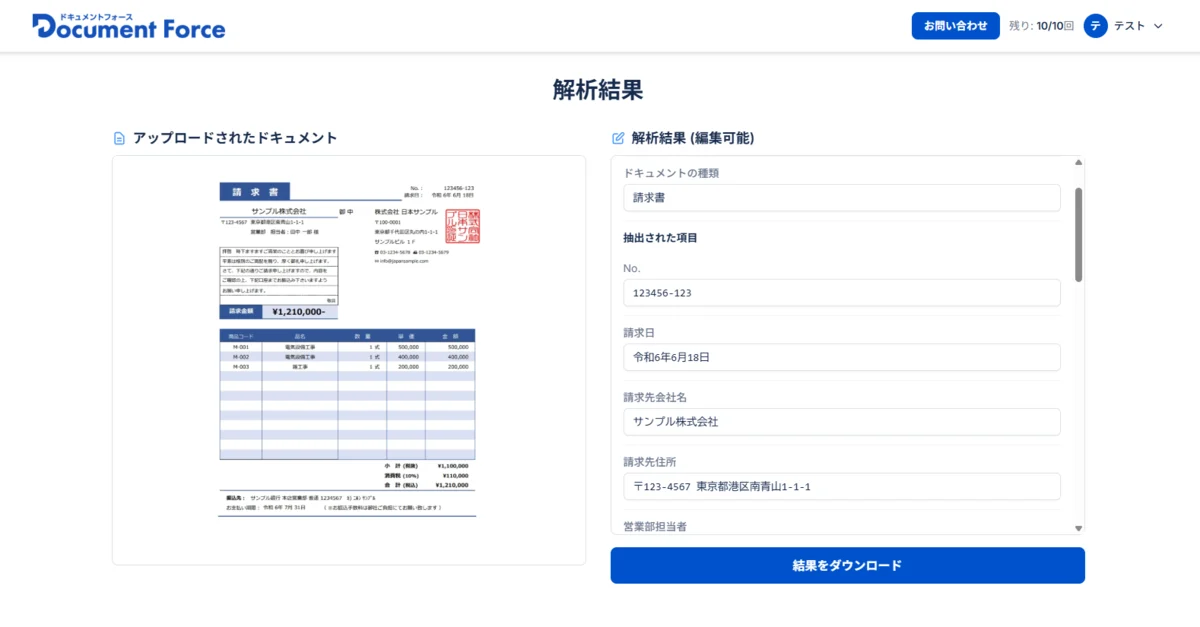This screenshot has height=627, width=1200.
Task: Edit the 請求先住所 address field
Action: click(841, 486)
